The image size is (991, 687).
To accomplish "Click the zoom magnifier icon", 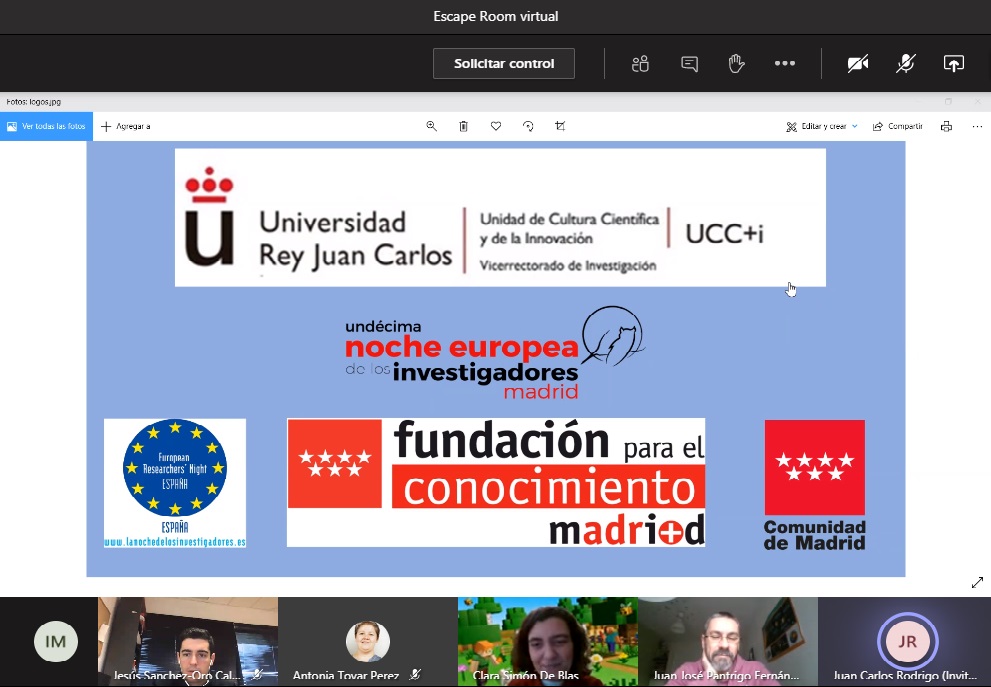I will pyautogui.click(x=432, y=126).
